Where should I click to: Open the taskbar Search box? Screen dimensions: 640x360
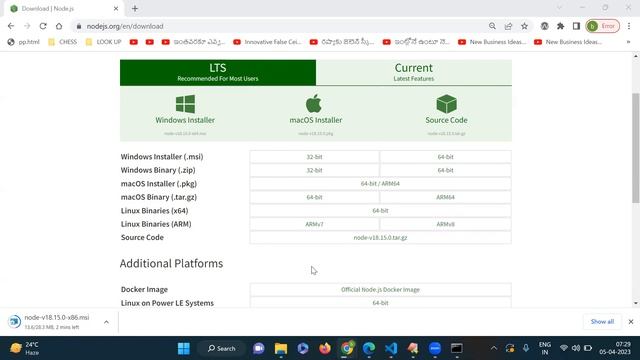click(x=222, y=348)
